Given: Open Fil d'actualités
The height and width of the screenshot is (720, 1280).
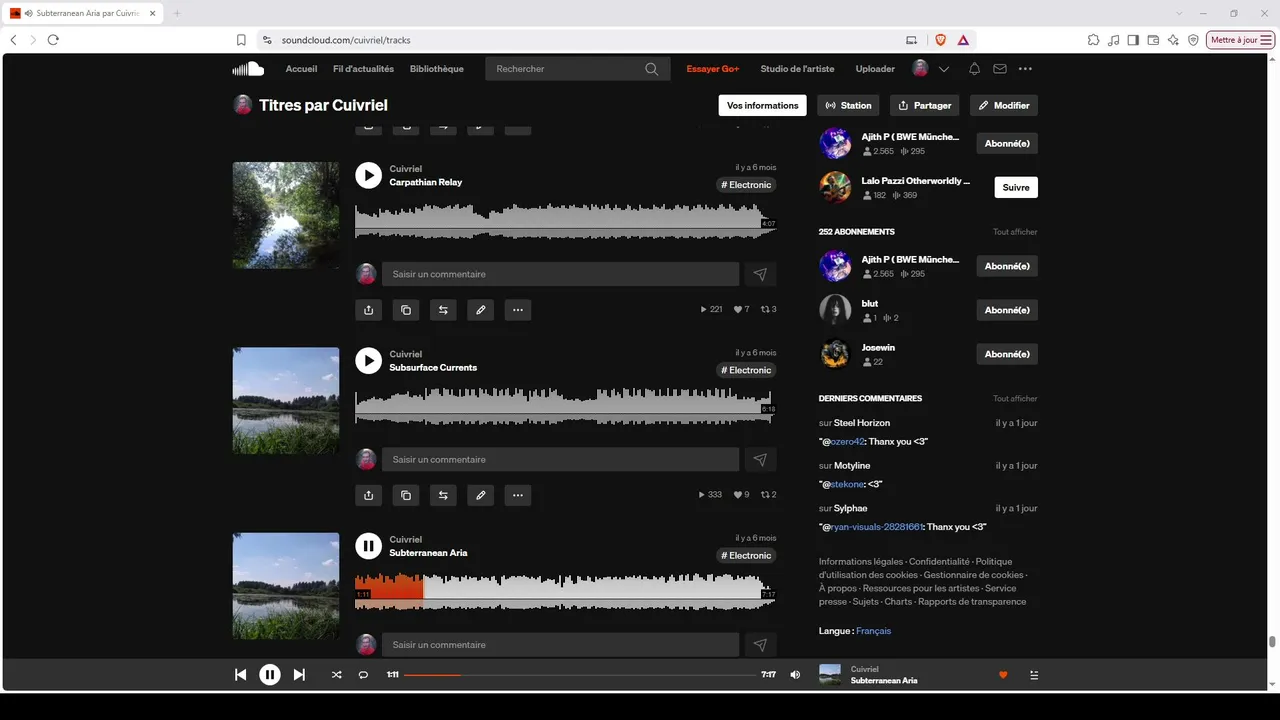Looking at the screenshot, I should (363, 69).
